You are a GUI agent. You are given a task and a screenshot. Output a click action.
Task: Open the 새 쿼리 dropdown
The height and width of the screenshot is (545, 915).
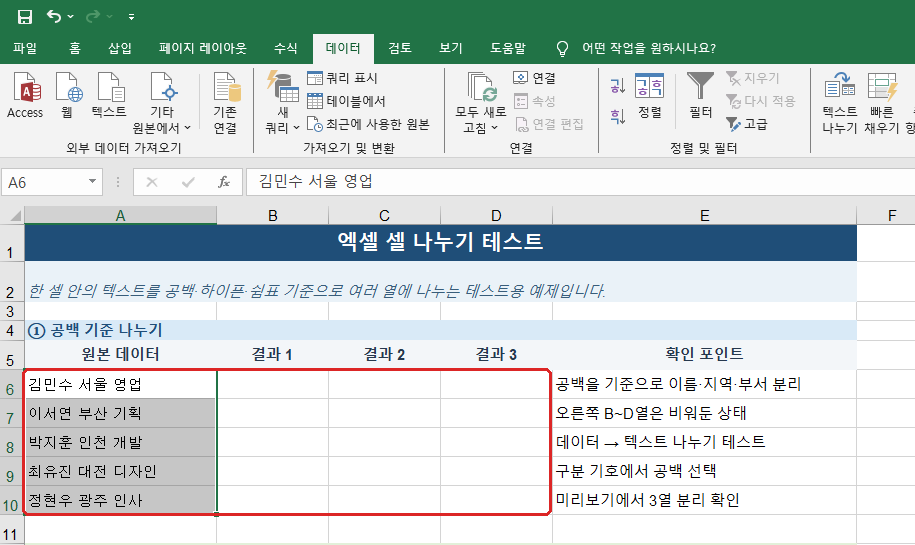pyautogui.click(x=282, y=103)
